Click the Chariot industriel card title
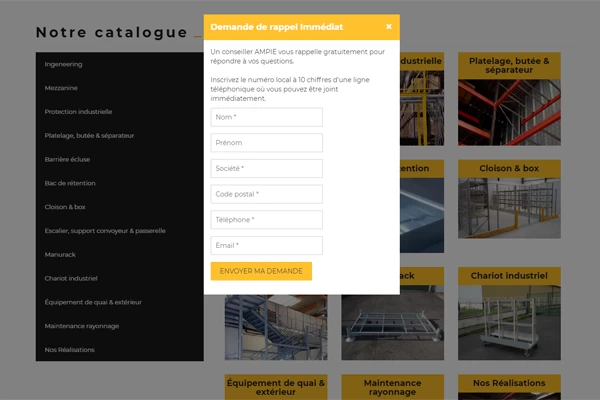 pyautogui.click(x=509, y=276)
